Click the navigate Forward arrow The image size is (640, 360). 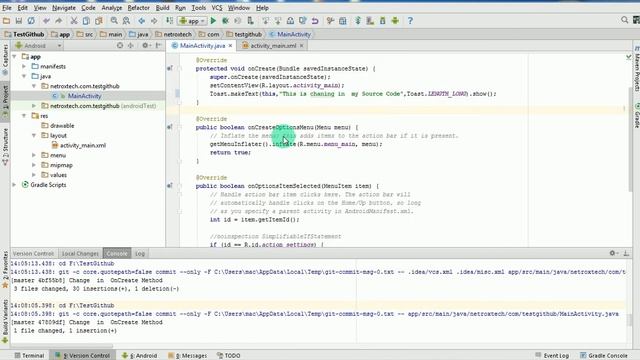click(154, 21)
